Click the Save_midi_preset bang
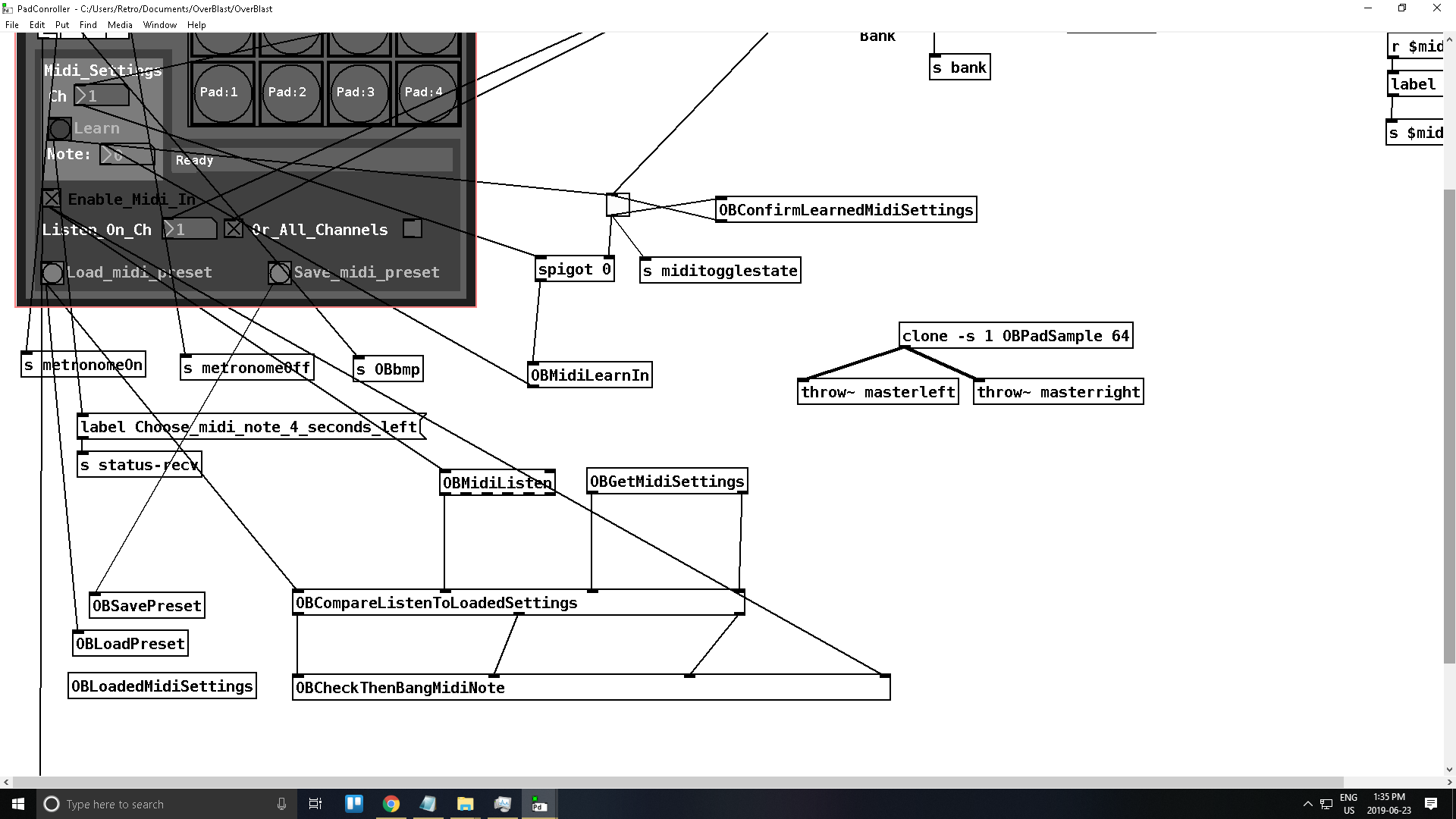 tap(280, 273)
